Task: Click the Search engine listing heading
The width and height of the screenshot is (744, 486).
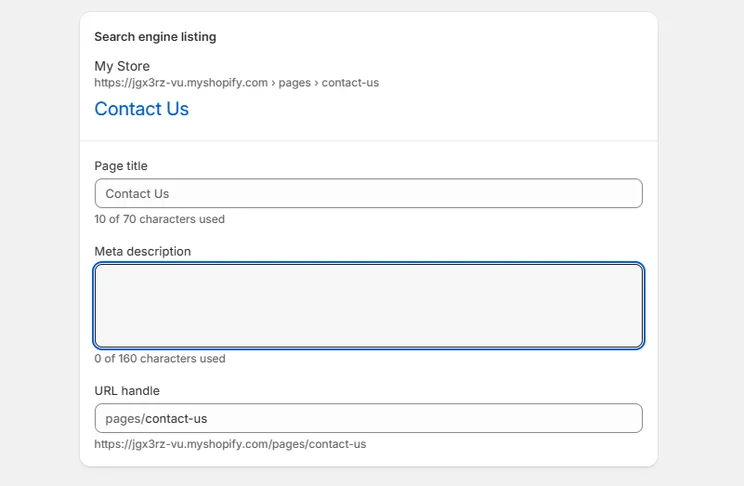Action: (x=155, y=37)
